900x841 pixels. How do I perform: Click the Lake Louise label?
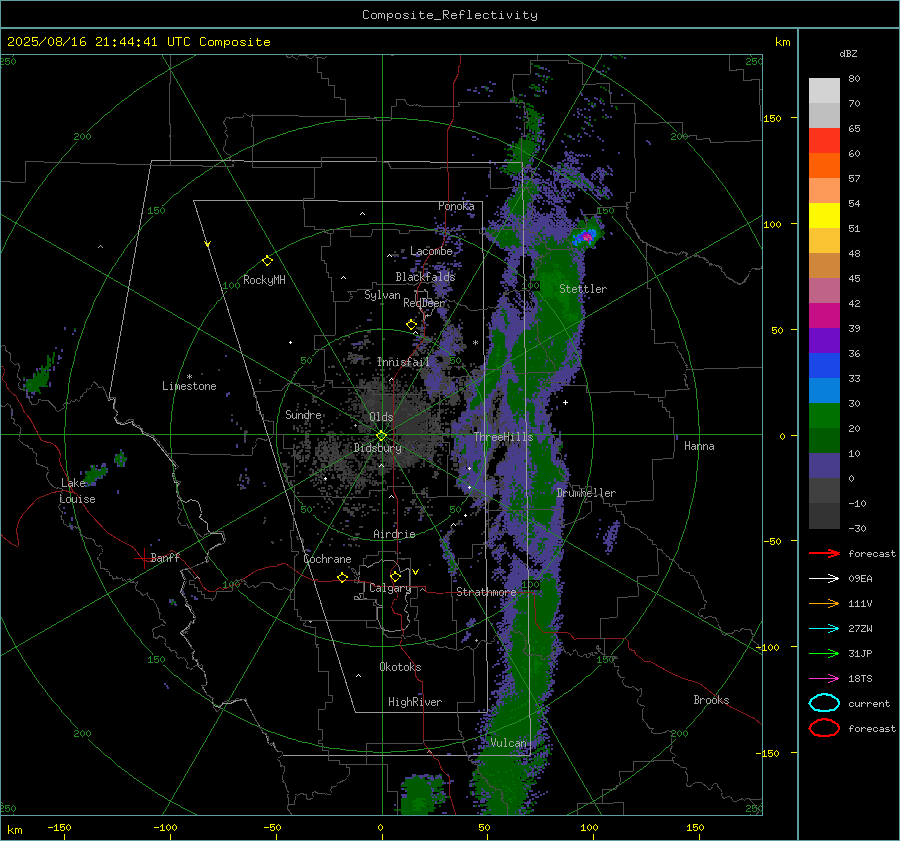pos(77,491)
